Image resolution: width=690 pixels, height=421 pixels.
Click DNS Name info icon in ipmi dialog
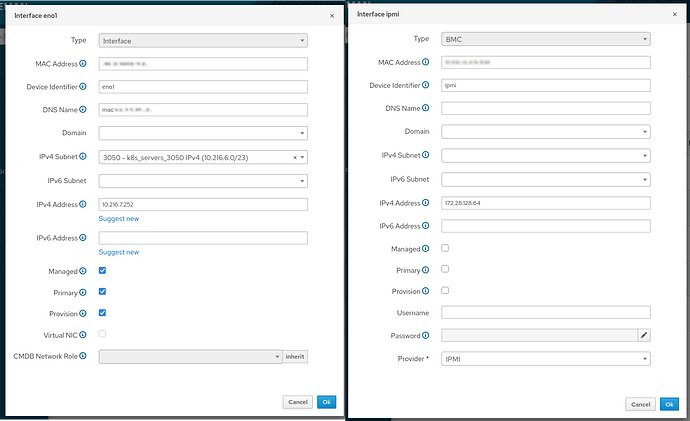[x=426, y=108]
